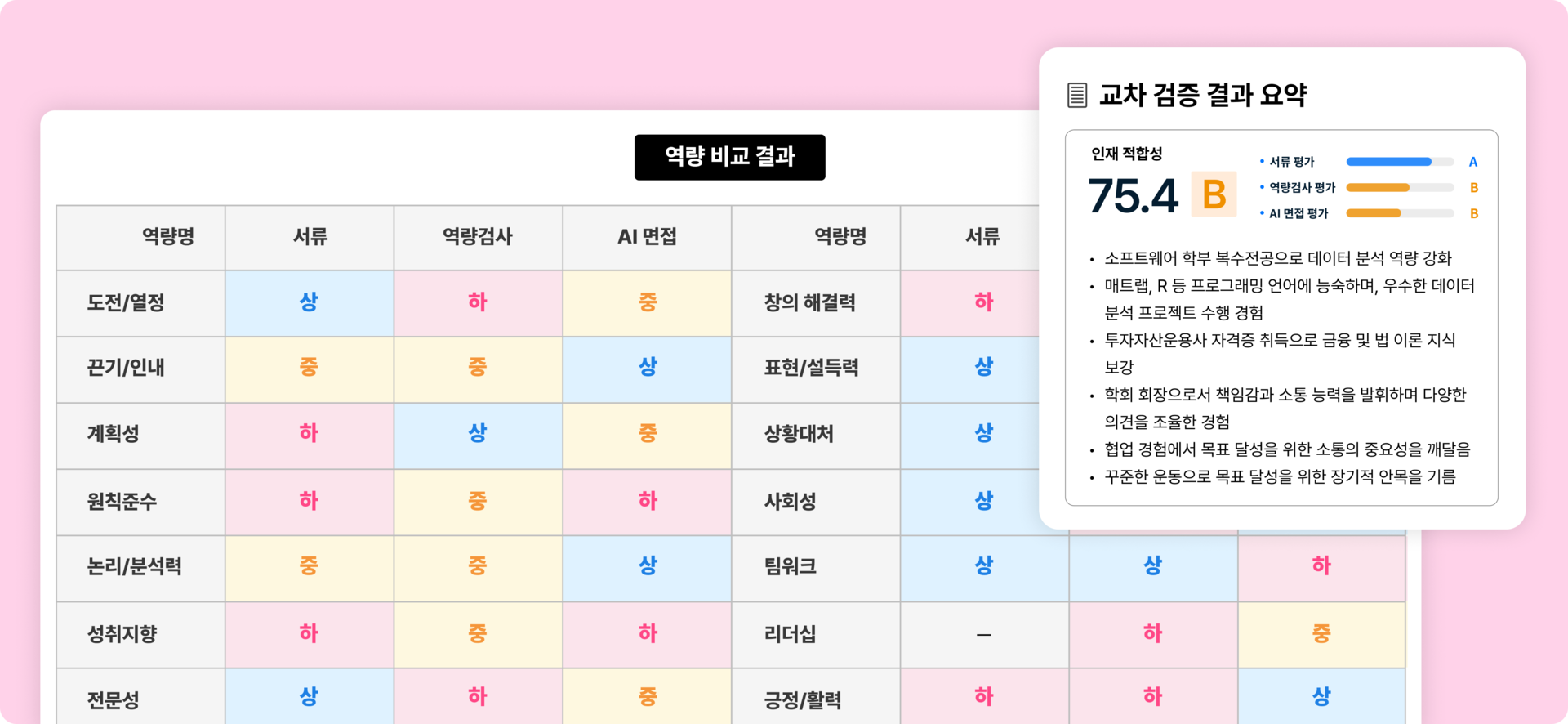This screenshot has width=1568, height=724.
Task: Click the document icon beside 교차 검증 결과 요약
Action: 1077,95
